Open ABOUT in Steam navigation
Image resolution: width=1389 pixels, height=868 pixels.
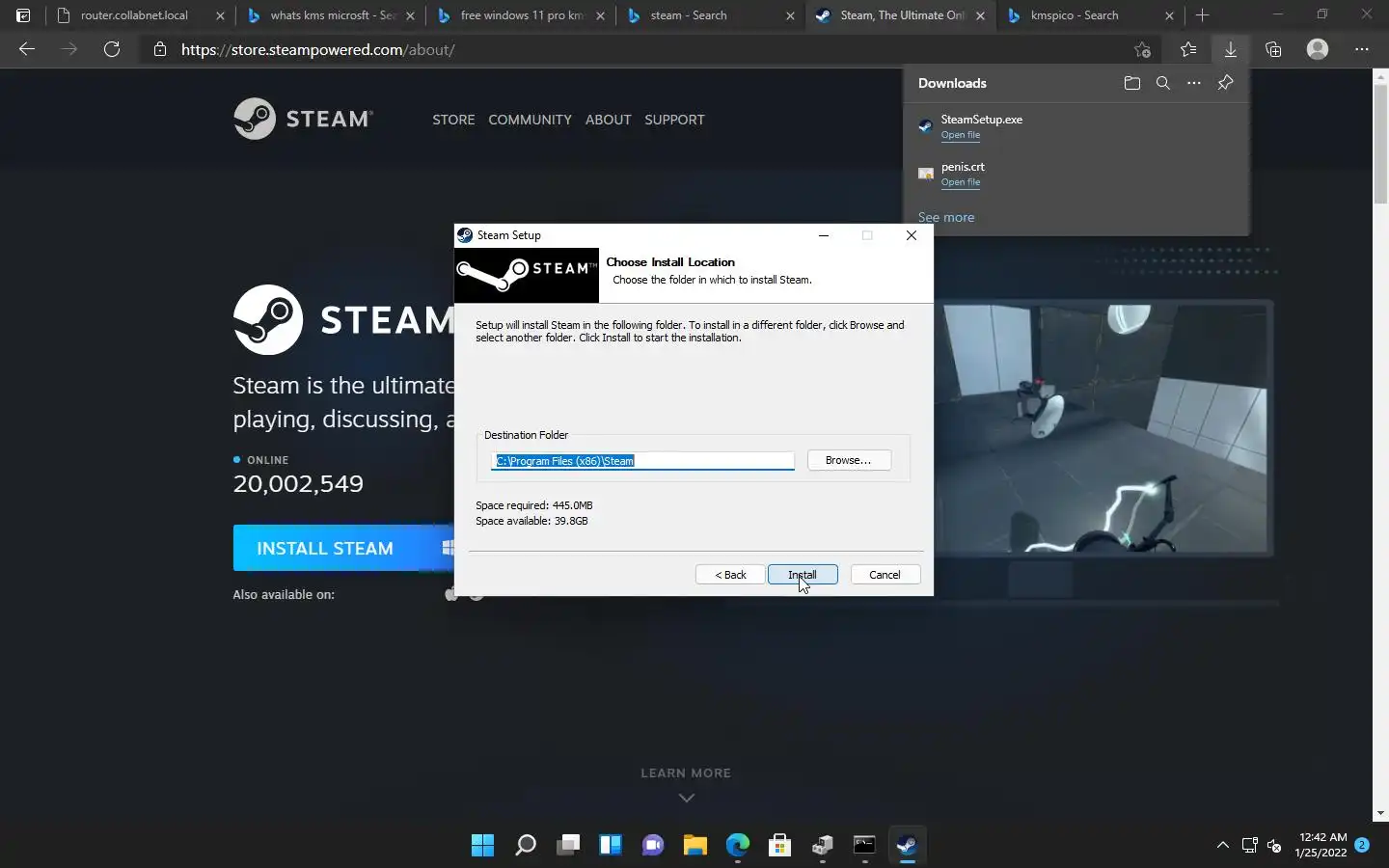608,120
